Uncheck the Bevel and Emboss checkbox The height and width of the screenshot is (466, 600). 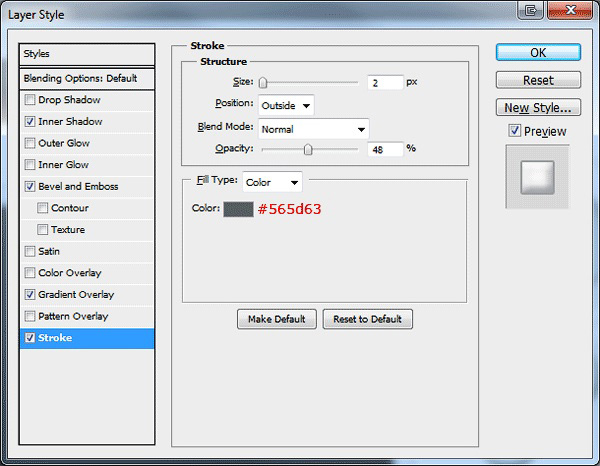[30, 186]
